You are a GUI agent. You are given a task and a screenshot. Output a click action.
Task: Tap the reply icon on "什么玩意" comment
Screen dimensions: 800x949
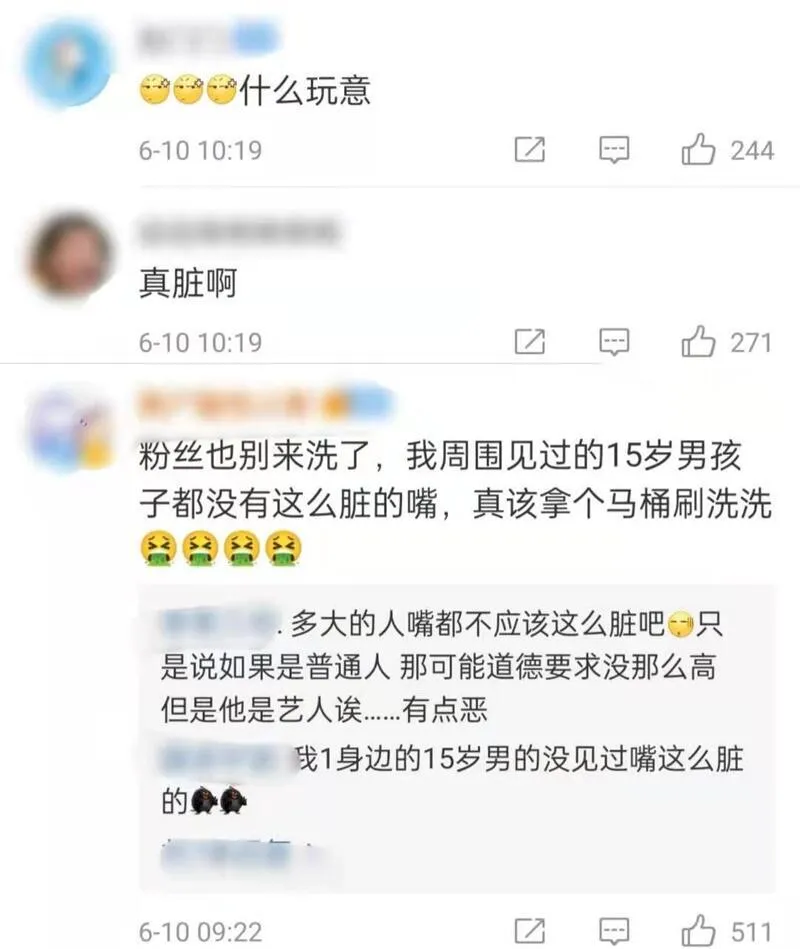tap(614, 149)
